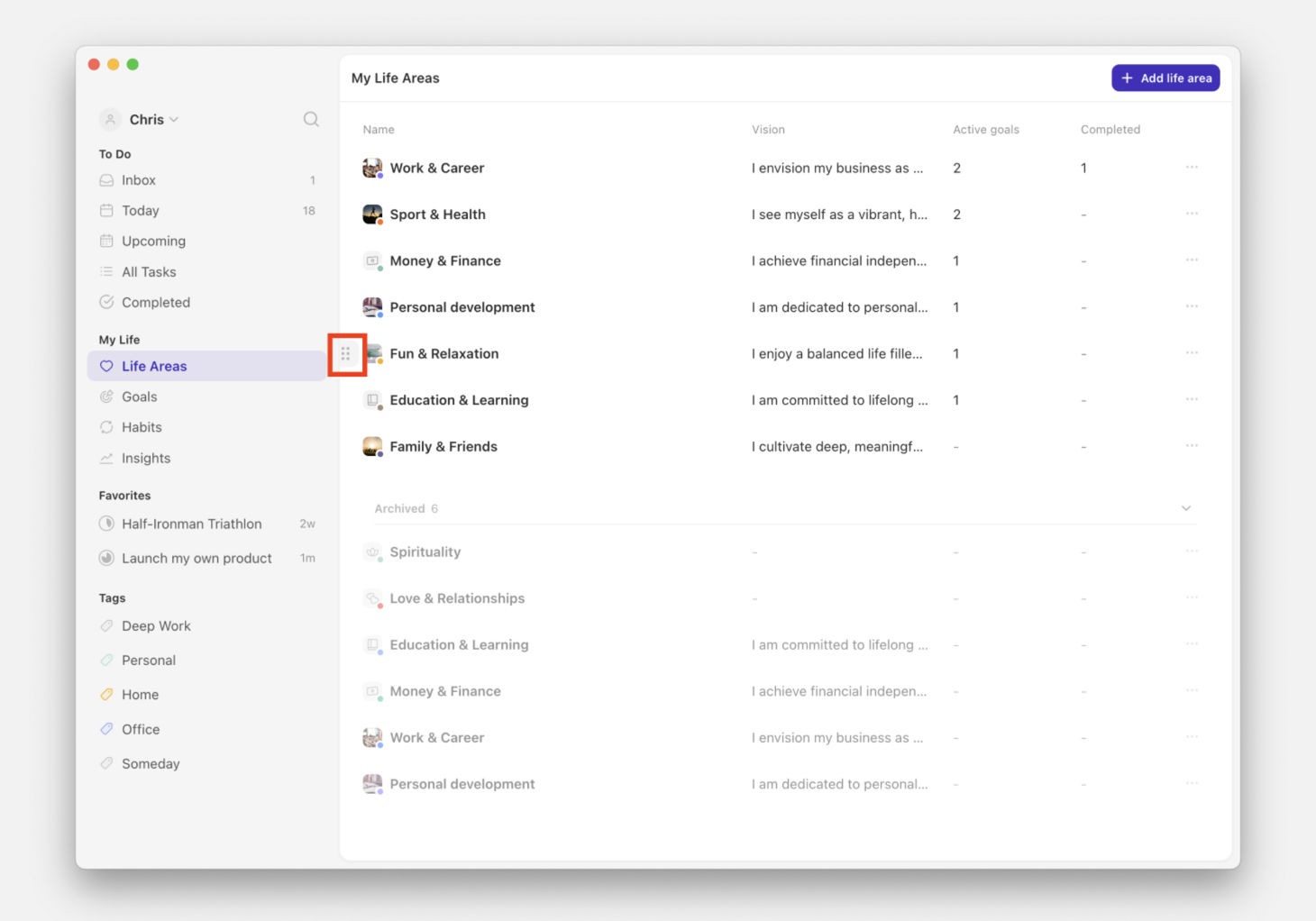Click drag handle beside Fun & Relaxation

click(x=345, y=354)
